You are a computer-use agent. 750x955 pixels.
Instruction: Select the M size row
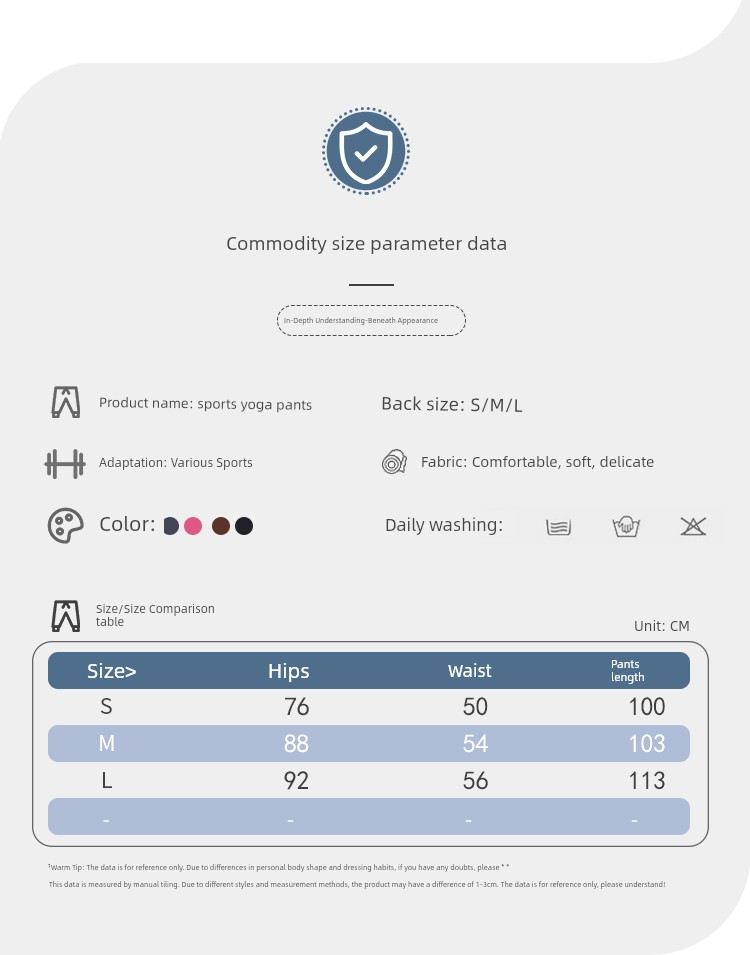(369, 743)
